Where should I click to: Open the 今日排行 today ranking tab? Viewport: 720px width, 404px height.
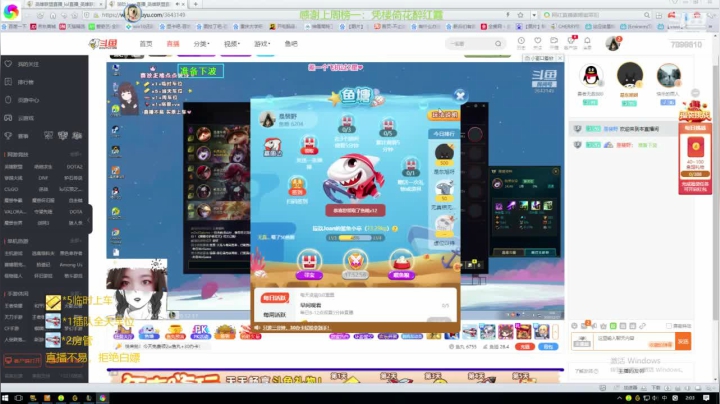(x=444, y=134)
